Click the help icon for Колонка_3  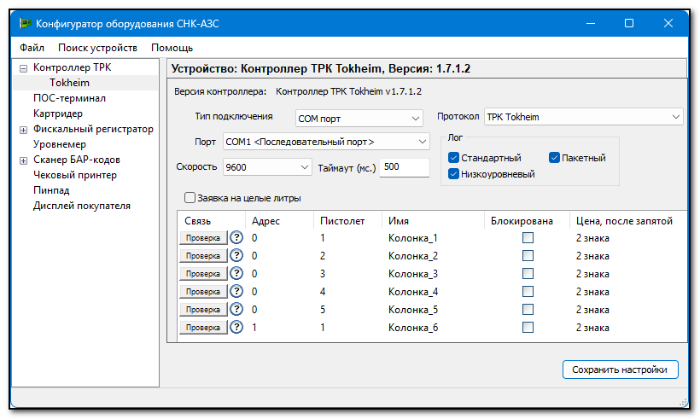coord(236,274)
